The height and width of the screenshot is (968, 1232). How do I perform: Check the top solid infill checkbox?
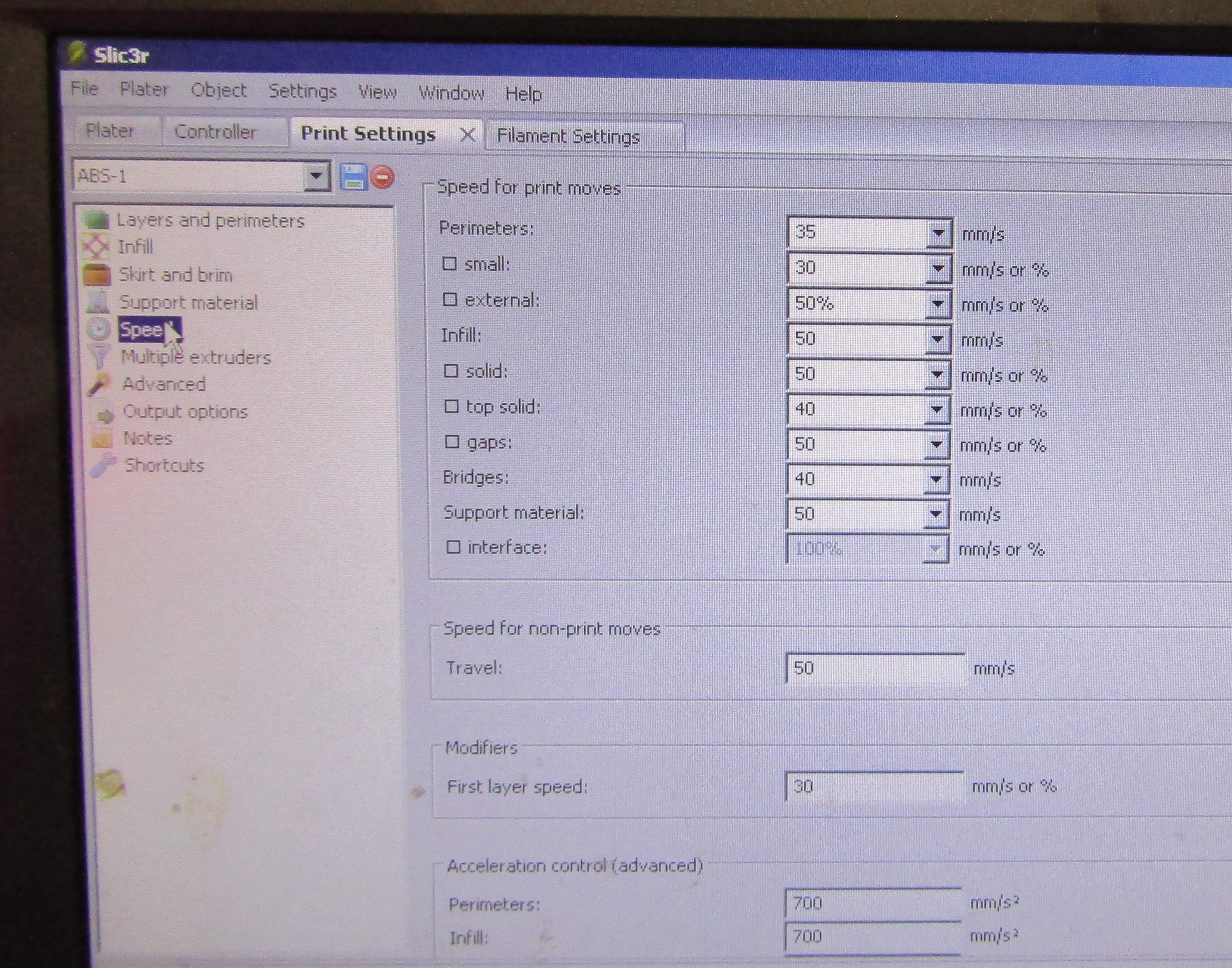click(451, 406)
